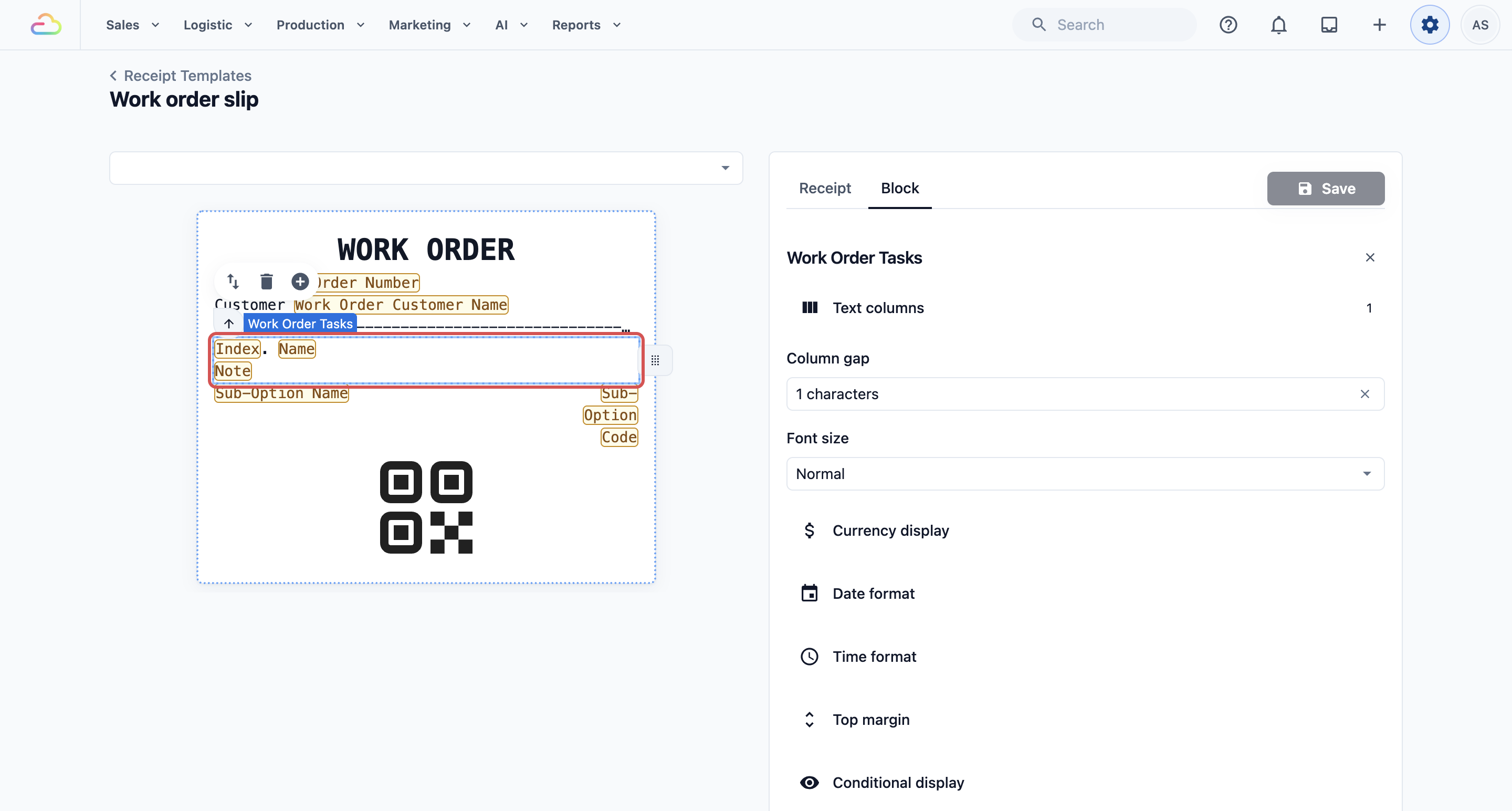The width and height of the screenshot is (1512, 811).
Task: Select the QR code block
Action: [x=426, y=507]
